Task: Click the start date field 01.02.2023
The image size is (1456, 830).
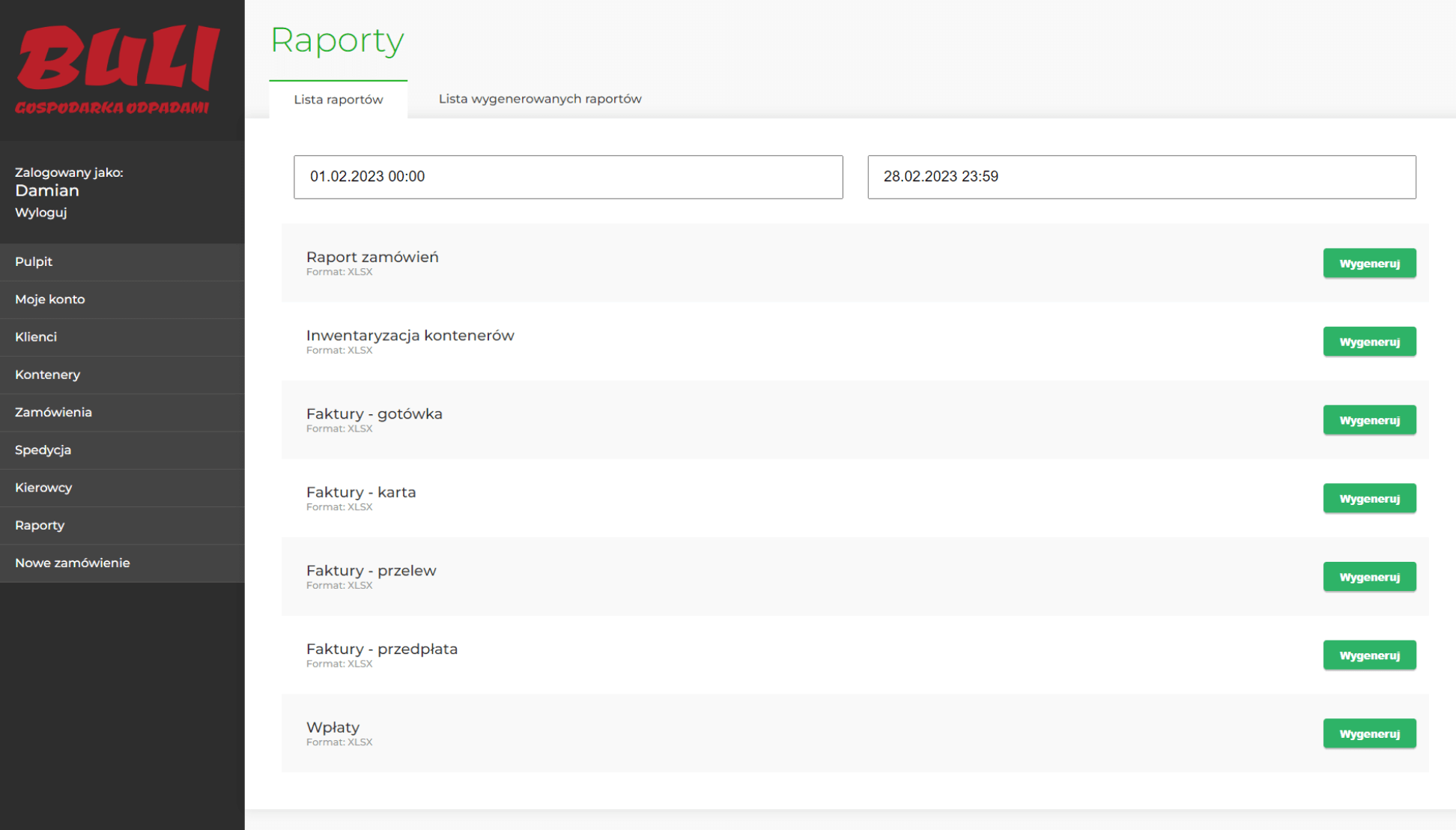Action: 568,177
